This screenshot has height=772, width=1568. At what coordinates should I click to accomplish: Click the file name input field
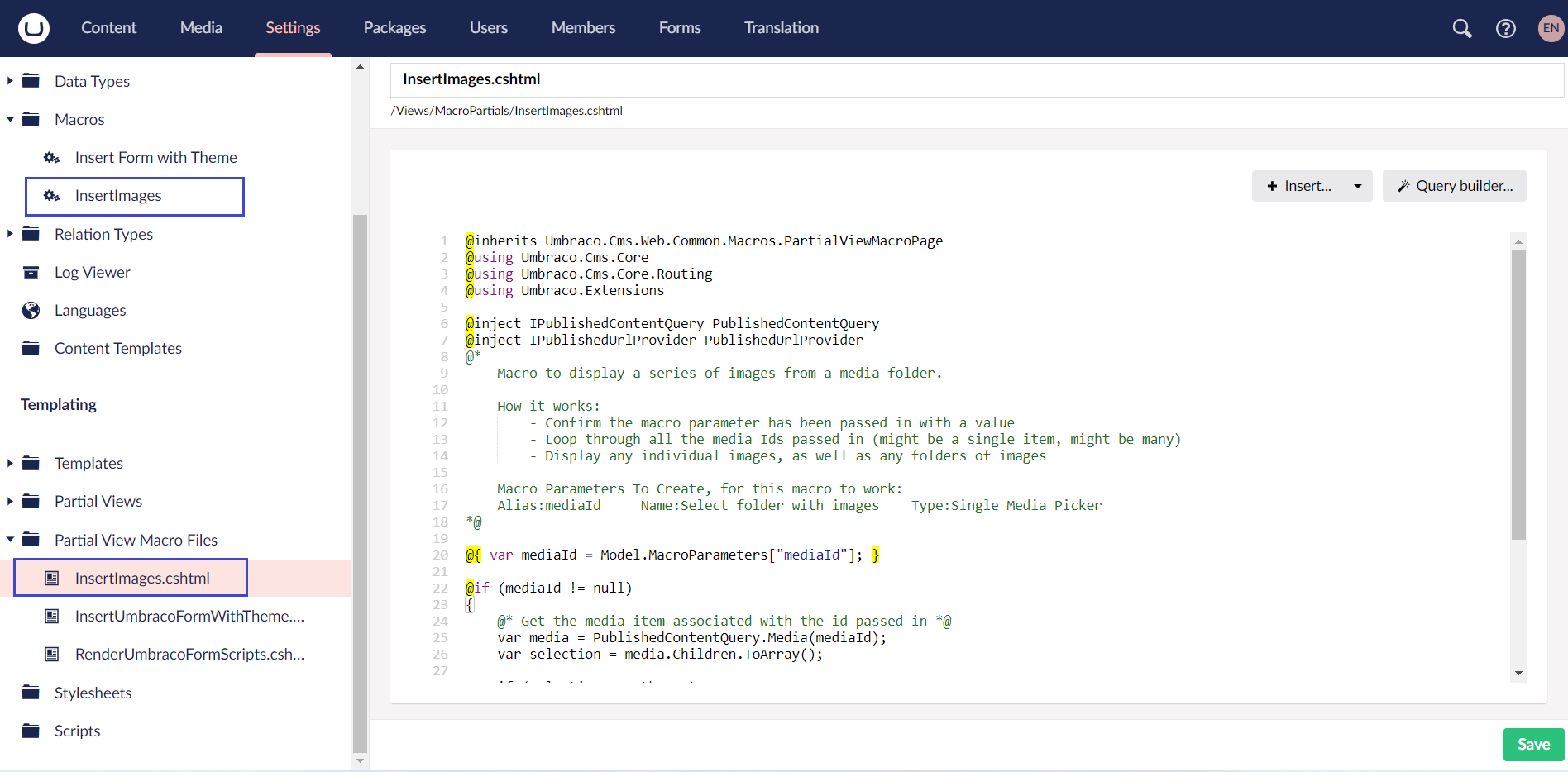(x=976, y=79)
